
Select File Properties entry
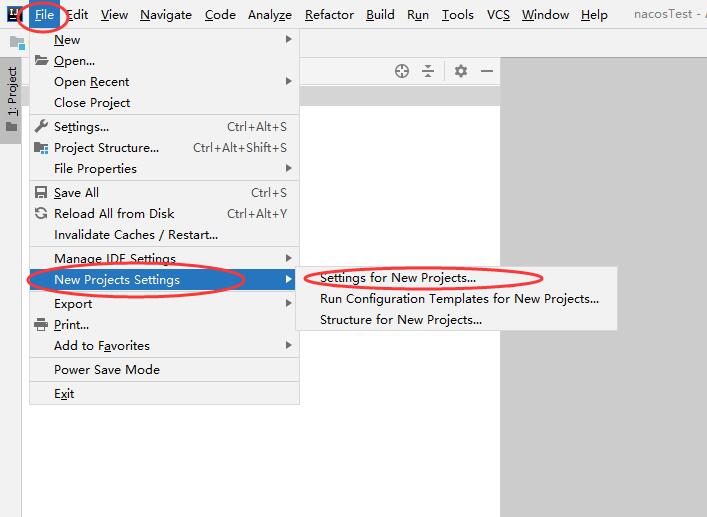coord(164,169)
